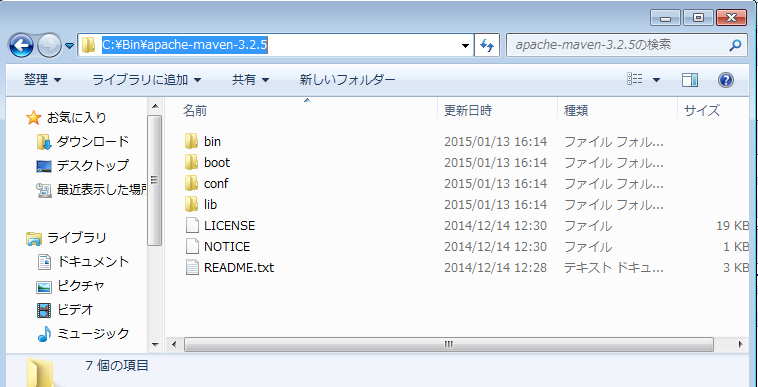The width and height of the screenshot is (758, 387).
Task: Open 最近表示した場所 in navigation pane
Action: (101, 190)
